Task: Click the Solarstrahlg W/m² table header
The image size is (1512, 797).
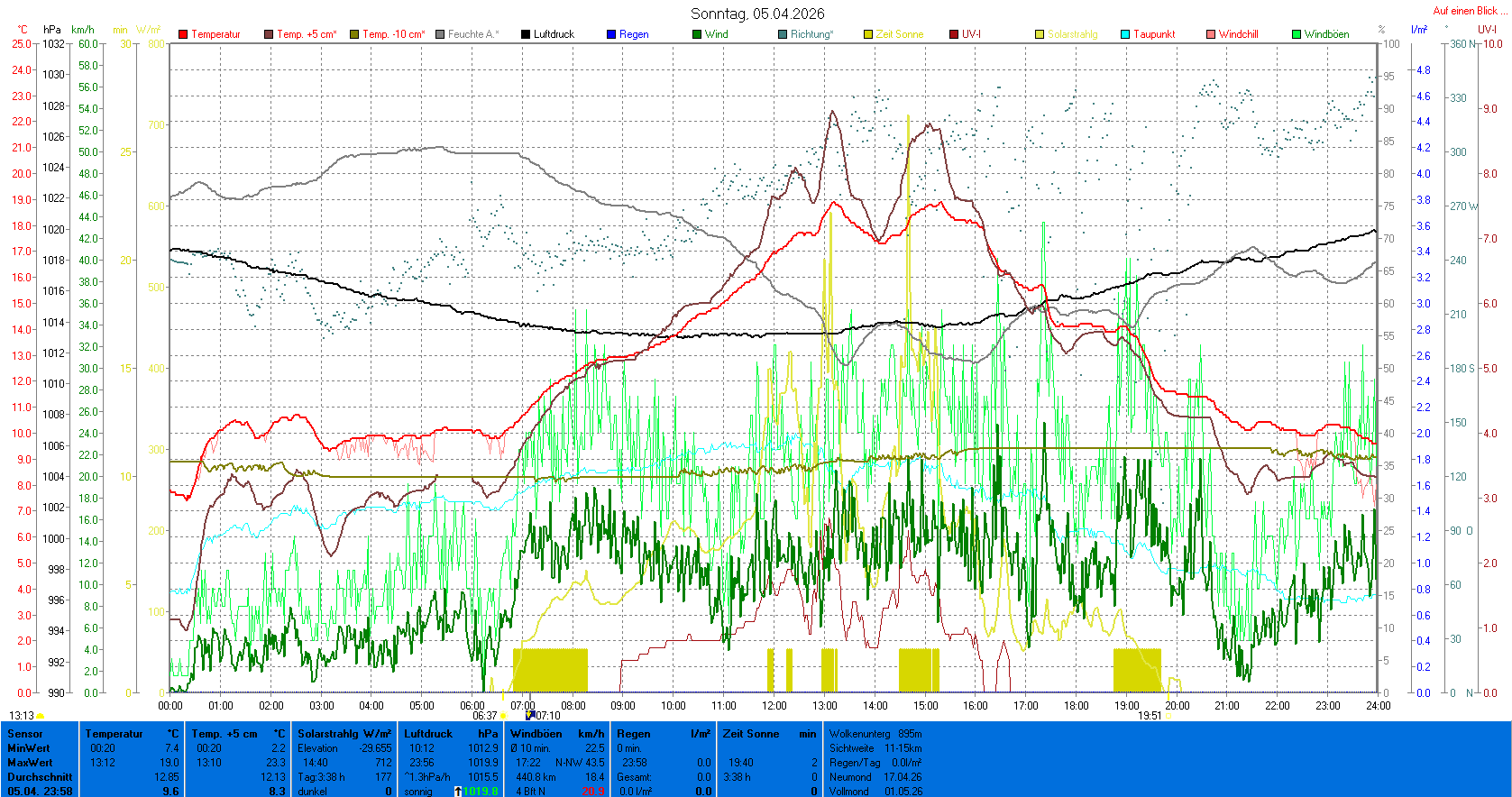Action: 344,734
